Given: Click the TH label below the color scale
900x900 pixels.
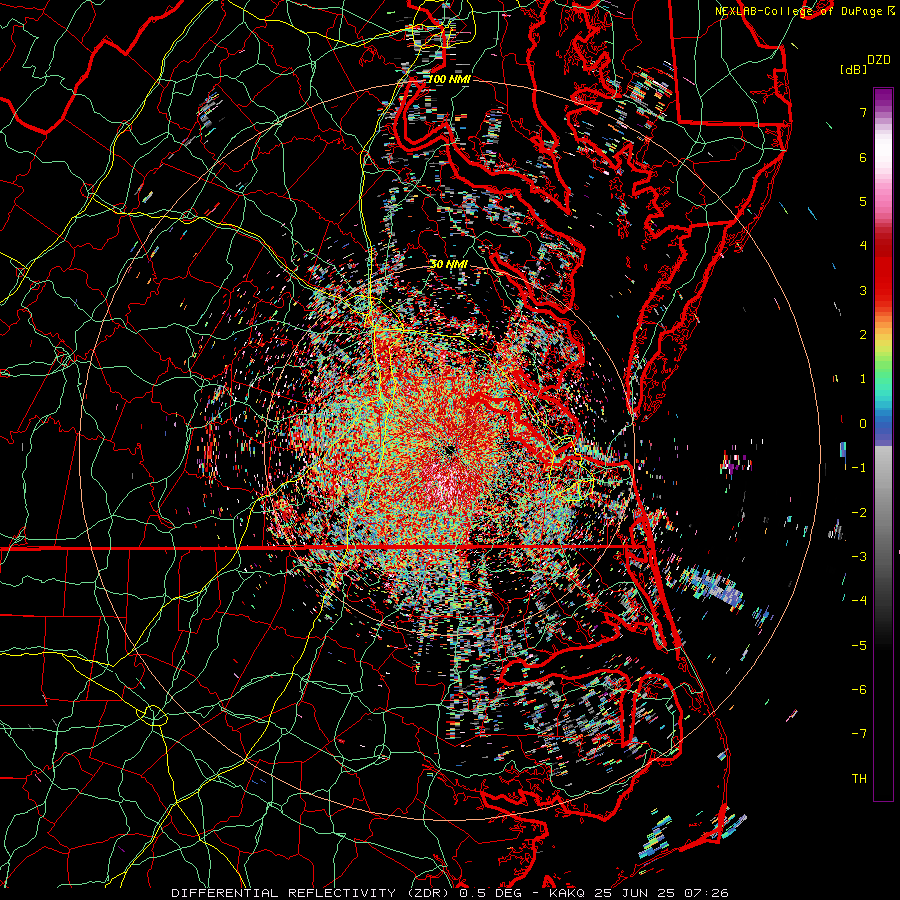Looking at the screenshot, I should click(859, 779).
